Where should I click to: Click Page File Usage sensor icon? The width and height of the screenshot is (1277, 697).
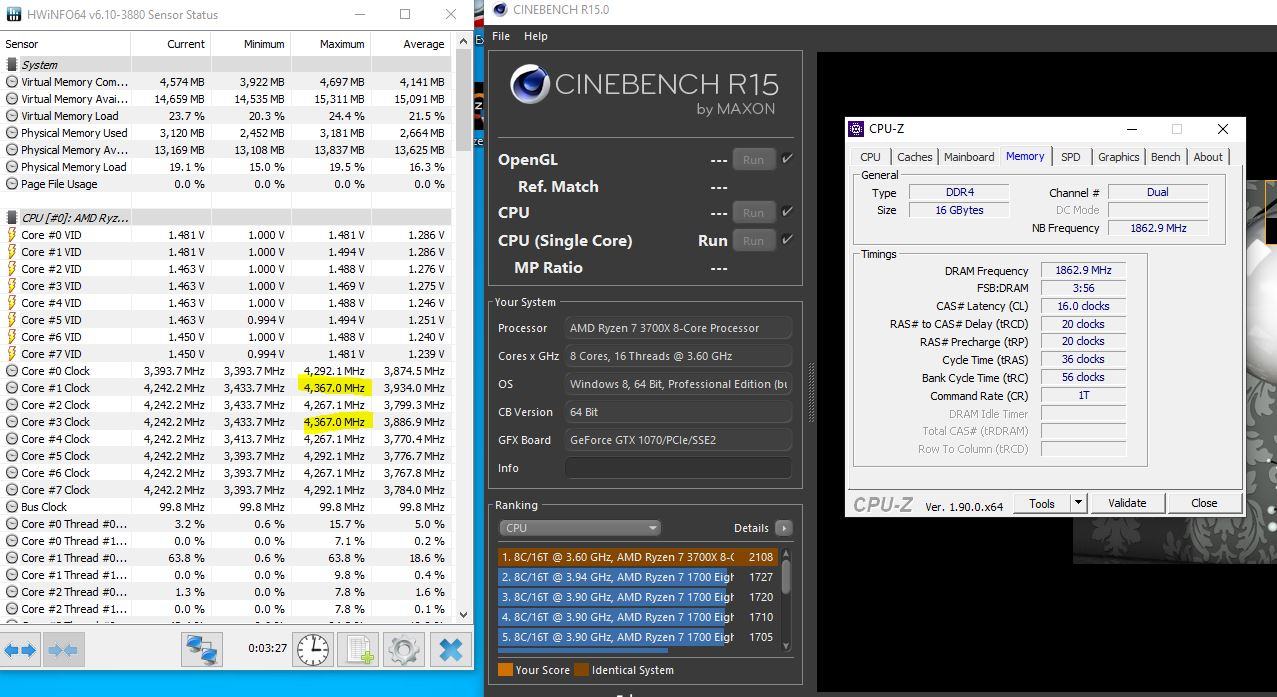click(12, 184)
